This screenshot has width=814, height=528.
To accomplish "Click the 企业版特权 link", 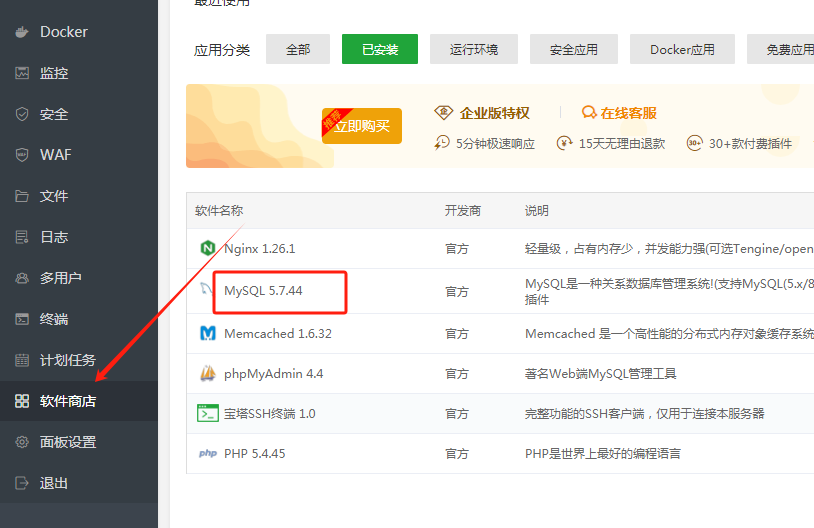I will coord(494,113).
